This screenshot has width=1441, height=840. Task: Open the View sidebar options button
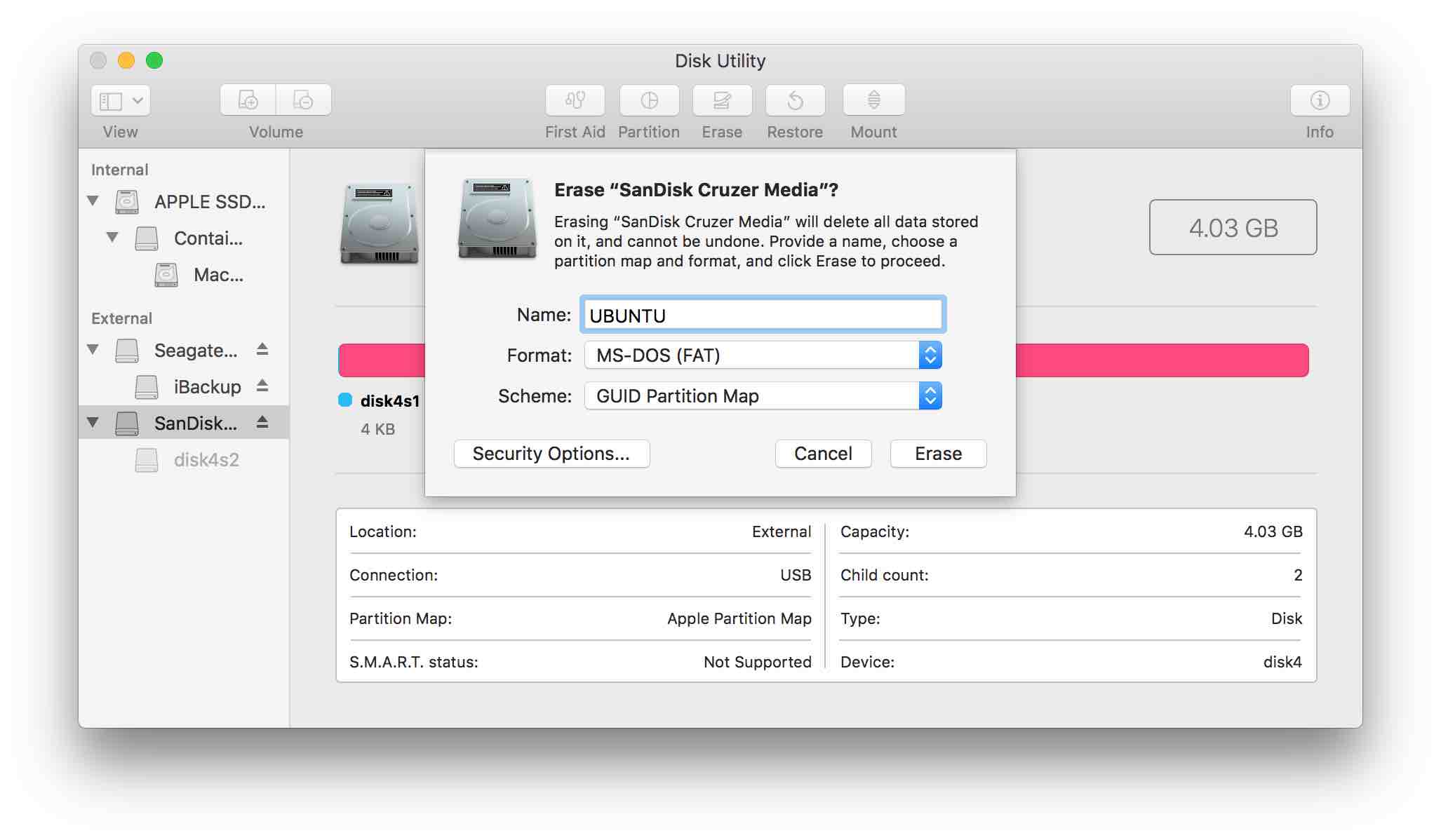pos(121,101)
